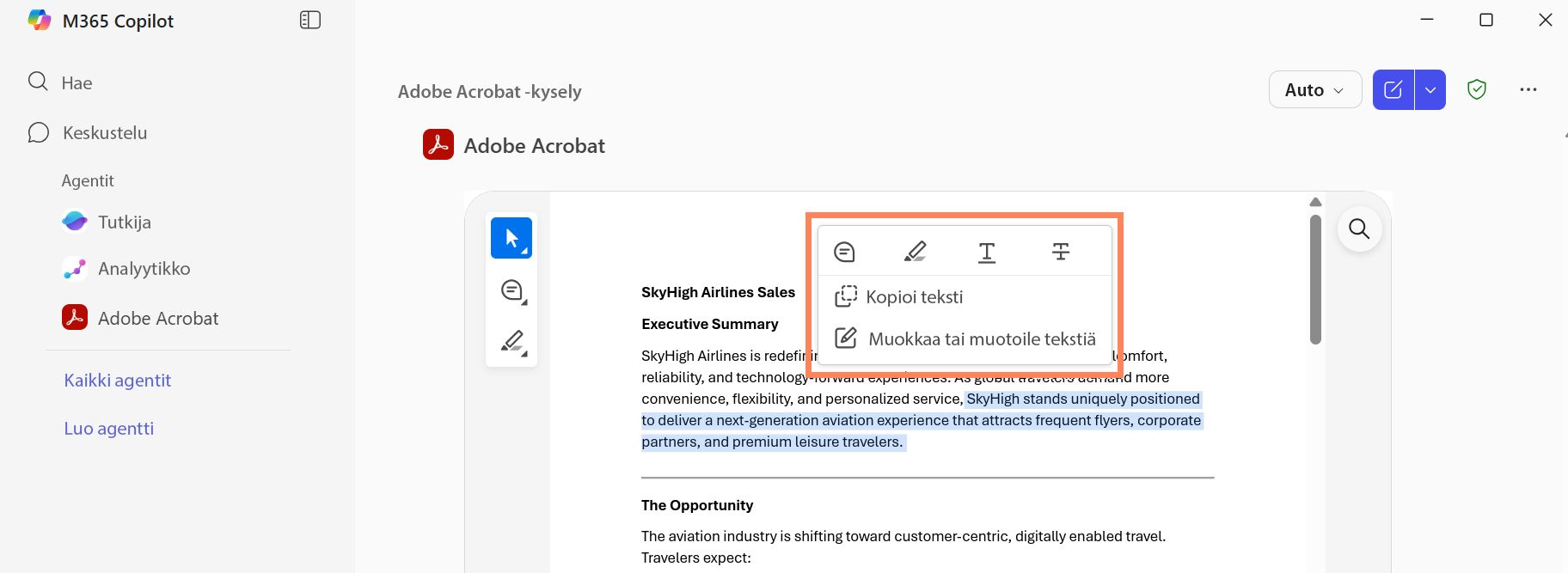Open the comment tool in left toolbar
The image size is (1568, 573).
[x=512, y=291]
